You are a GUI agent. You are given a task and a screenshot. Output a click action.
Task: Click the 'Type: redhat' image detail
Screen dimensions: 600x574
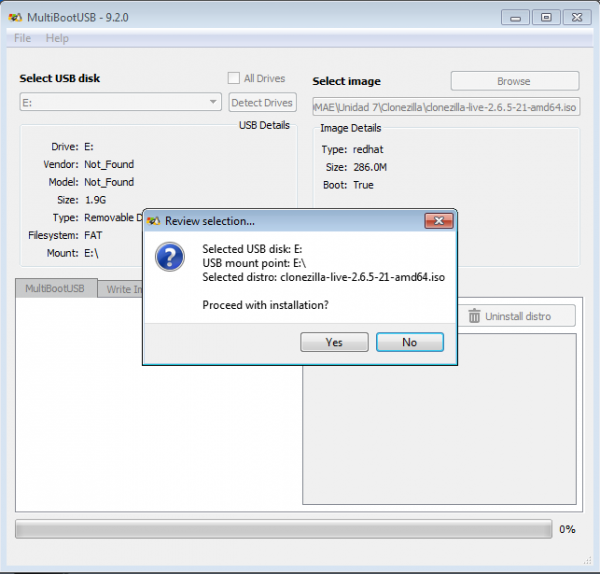point(352,149)
